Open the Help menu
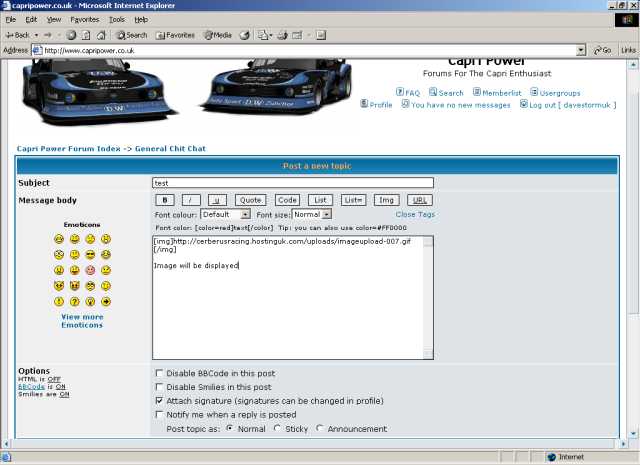The height and width of the screenshot is (465, 640). 141,20
